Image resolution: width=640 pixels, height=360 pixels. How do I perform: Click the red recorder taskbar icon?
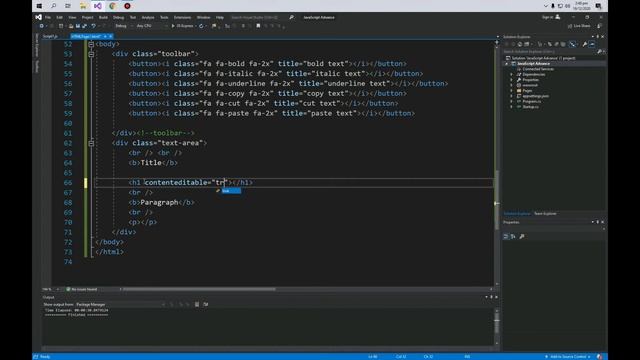tap(127, 6)
